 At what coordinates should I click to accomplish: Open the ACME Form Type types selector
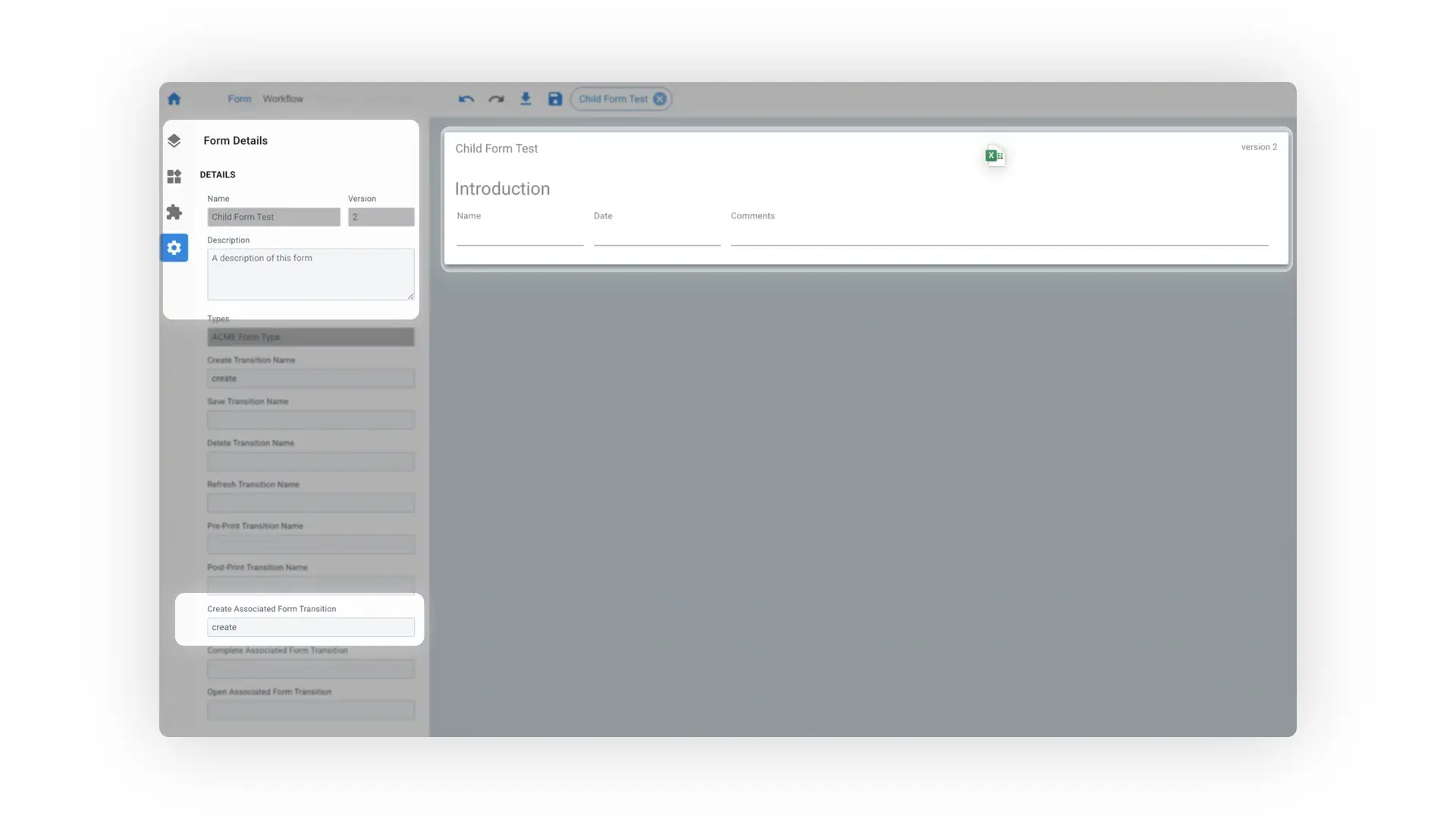310,337
